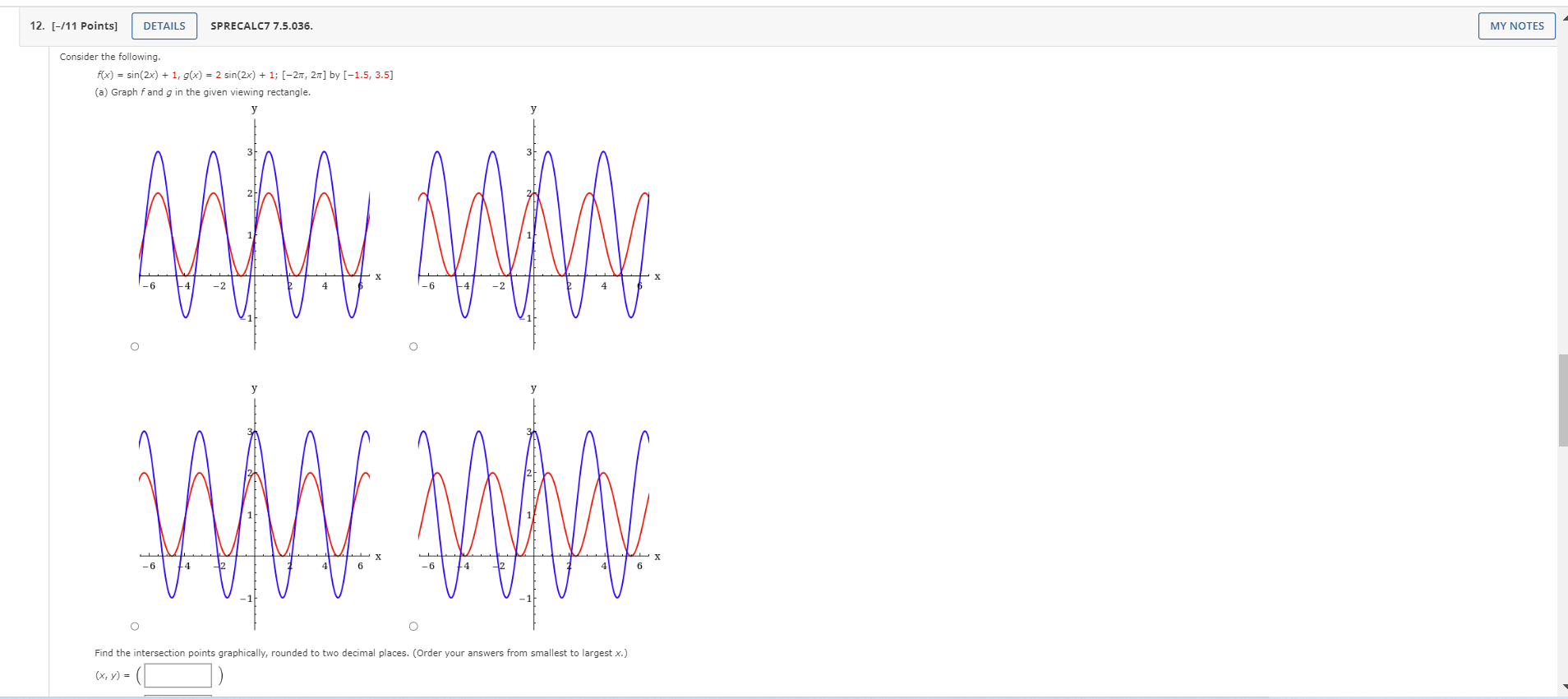The width and height of the screenshot is (1568, 699).
Task: Click the top-left graph of f and g
Action: (259, 228)
